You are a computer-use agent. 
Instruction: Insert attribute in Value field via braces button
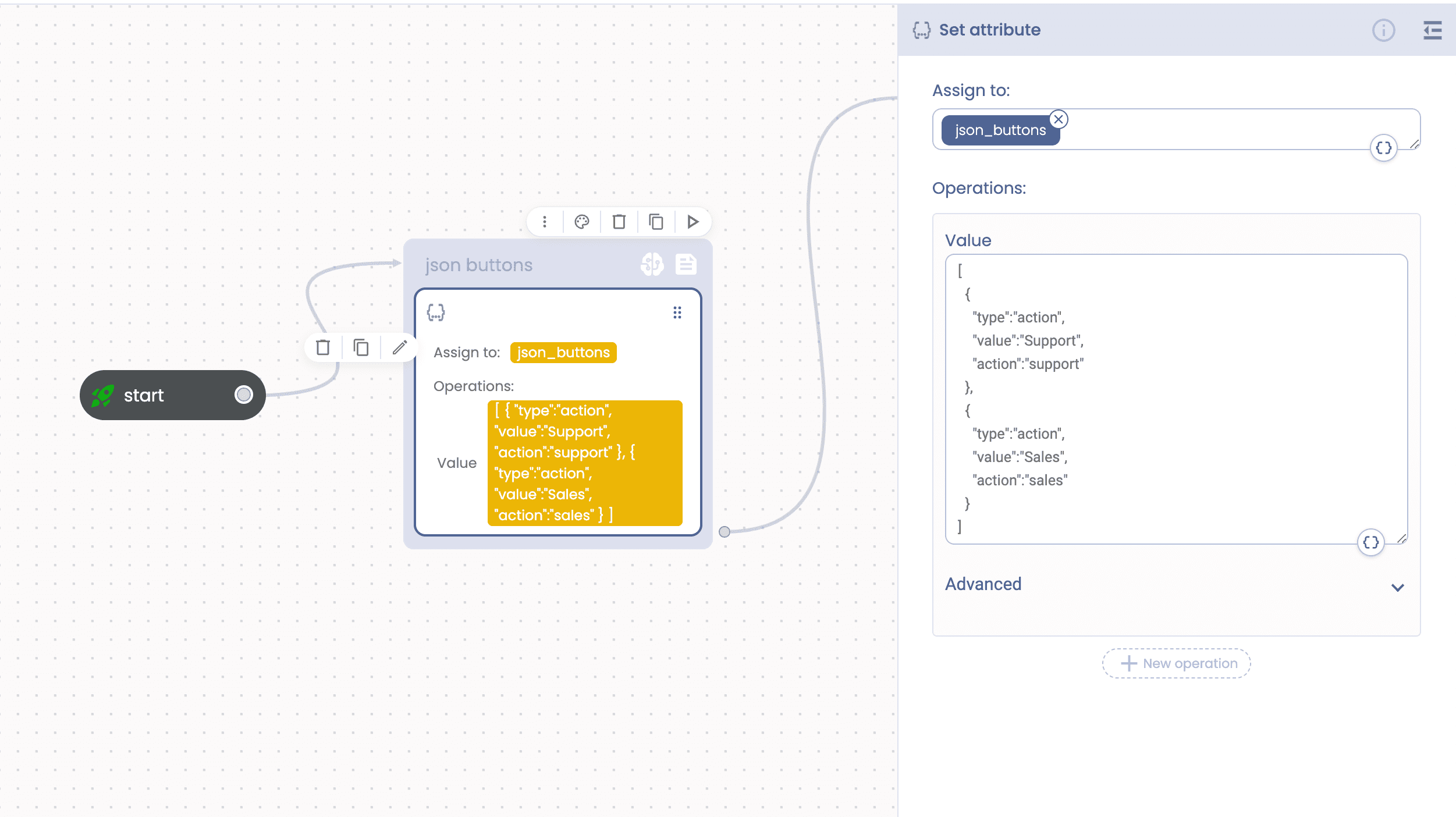1371,542
